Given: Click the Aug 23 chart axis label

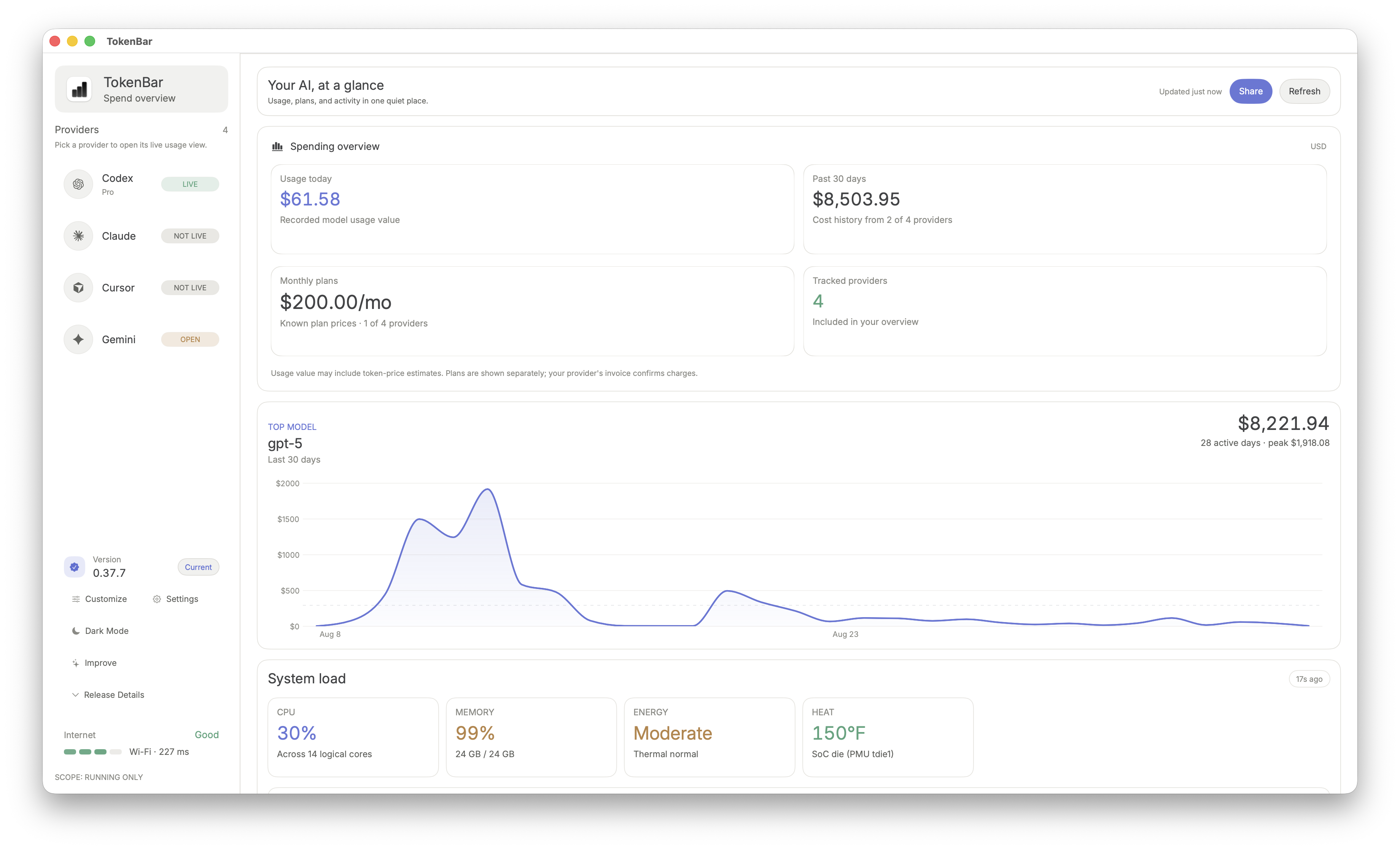Looking at the screenshot, I should click(x=845, y=634).
